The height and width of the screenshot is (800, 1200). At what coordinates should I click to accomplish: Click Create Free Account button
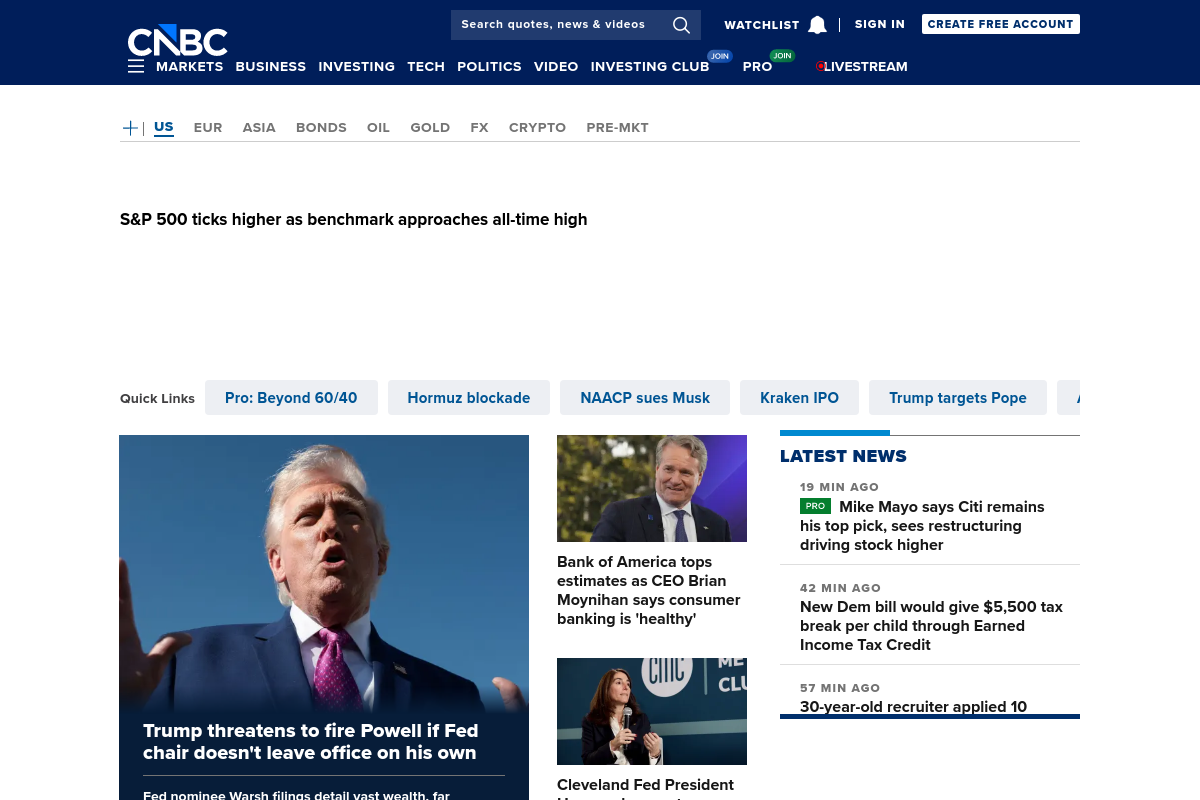pyautogui.click(x=1000, y=24)
